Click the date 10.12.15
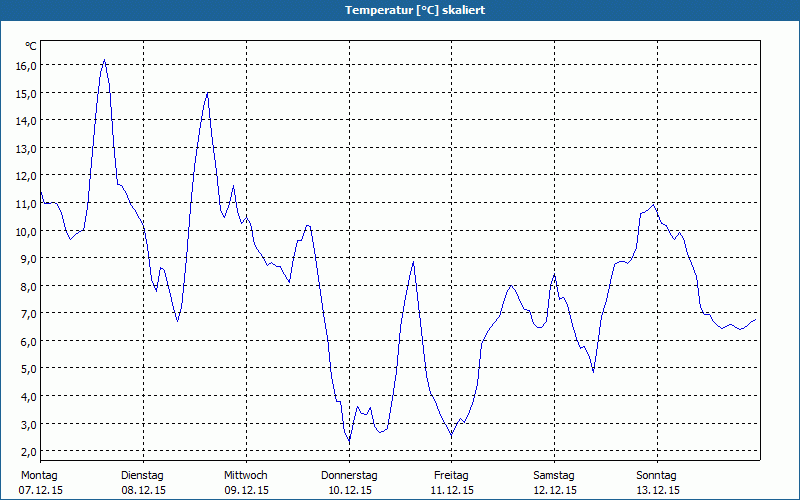The image size is (800, 500). (x=350, y=490)
